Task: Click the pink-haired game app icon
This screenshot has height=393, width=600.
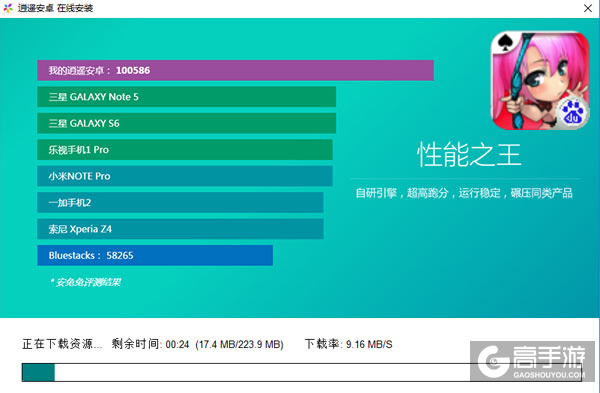Action: pos(540,80)
